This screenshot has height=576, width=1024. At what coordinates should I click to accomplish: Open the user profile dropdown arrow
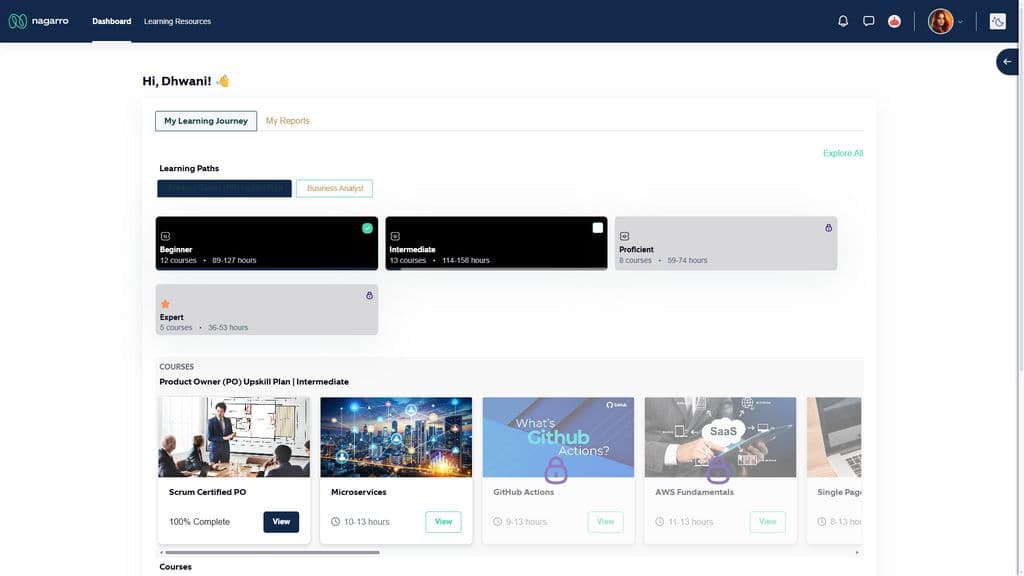(960, 22)
